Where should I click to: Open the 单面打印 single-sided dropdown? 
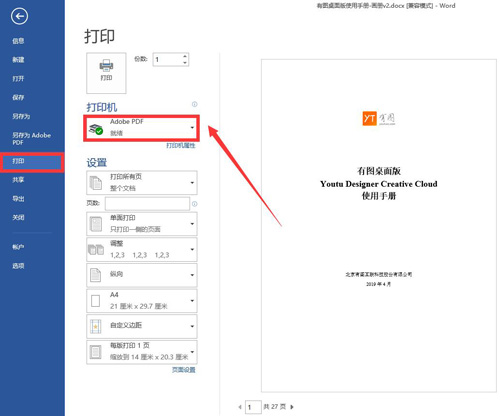tap(142, 224)
